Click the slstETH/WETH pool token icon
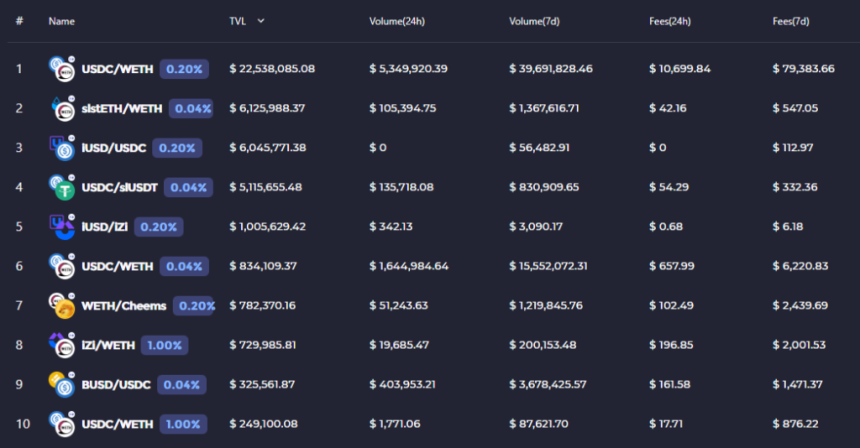 click(x=62, y=108)
